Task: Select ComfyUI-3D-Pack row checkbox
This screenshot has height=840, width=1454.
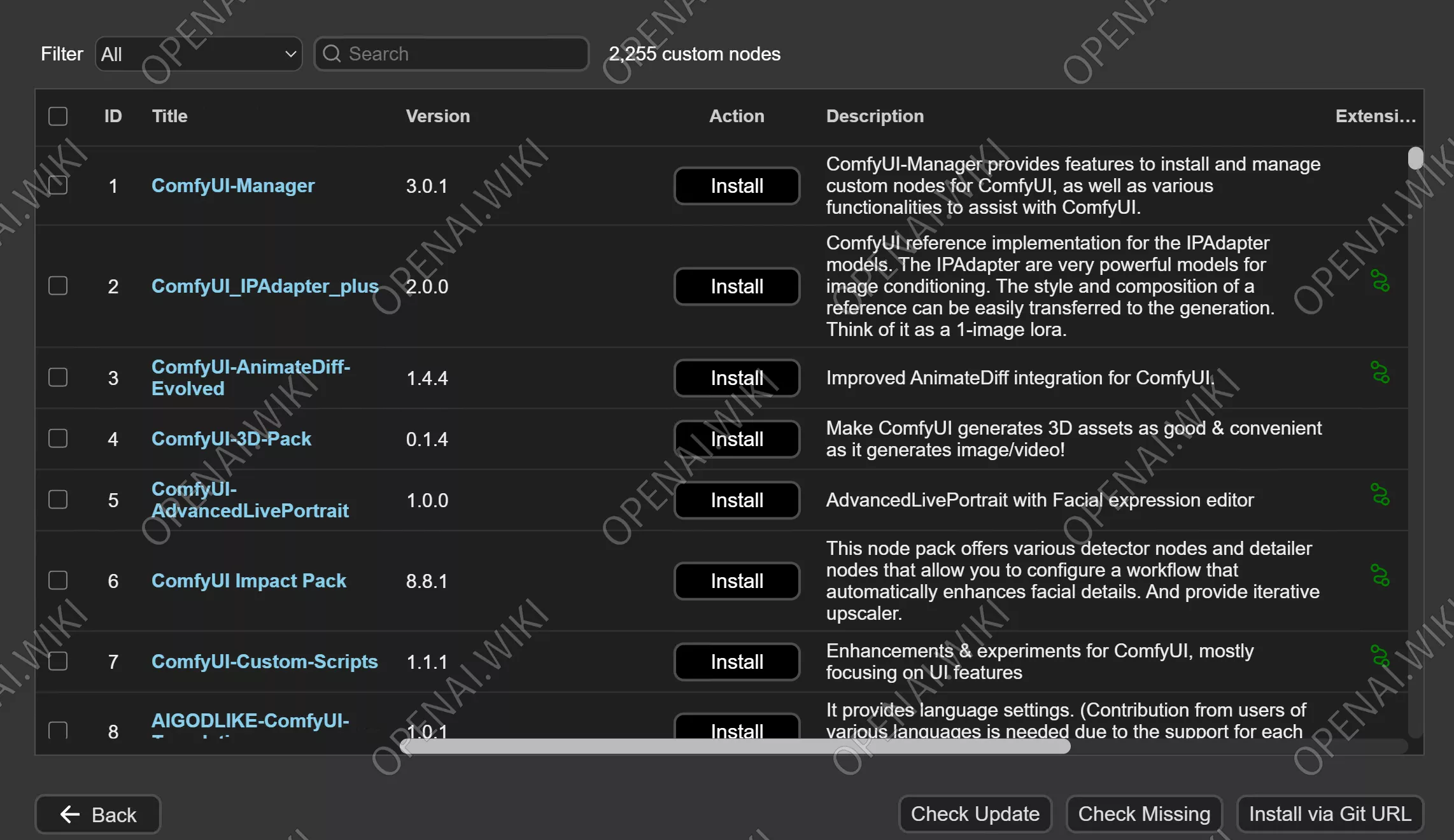Action: pos(58,438)
